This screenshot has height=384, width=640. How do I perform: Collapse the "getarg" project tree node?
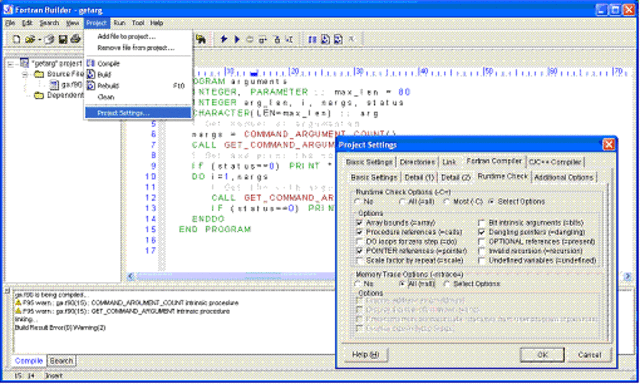11,64
